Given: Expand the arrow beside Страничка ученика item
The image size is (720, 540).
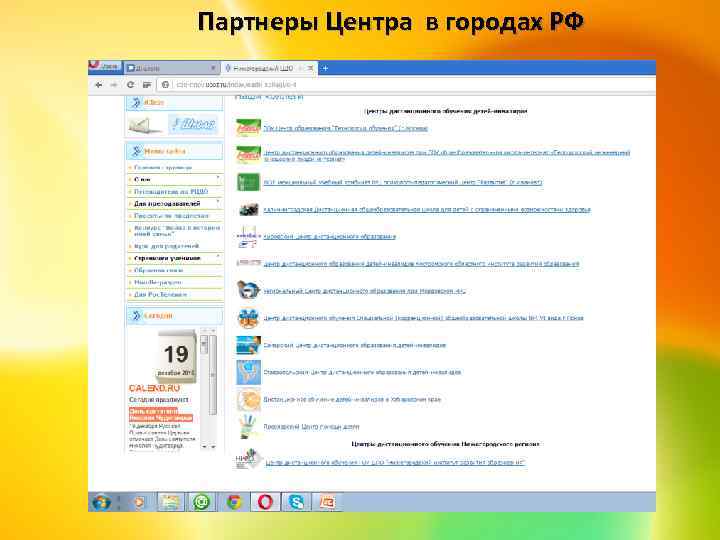Looking at the screenshot, I should tap(218, 257).
